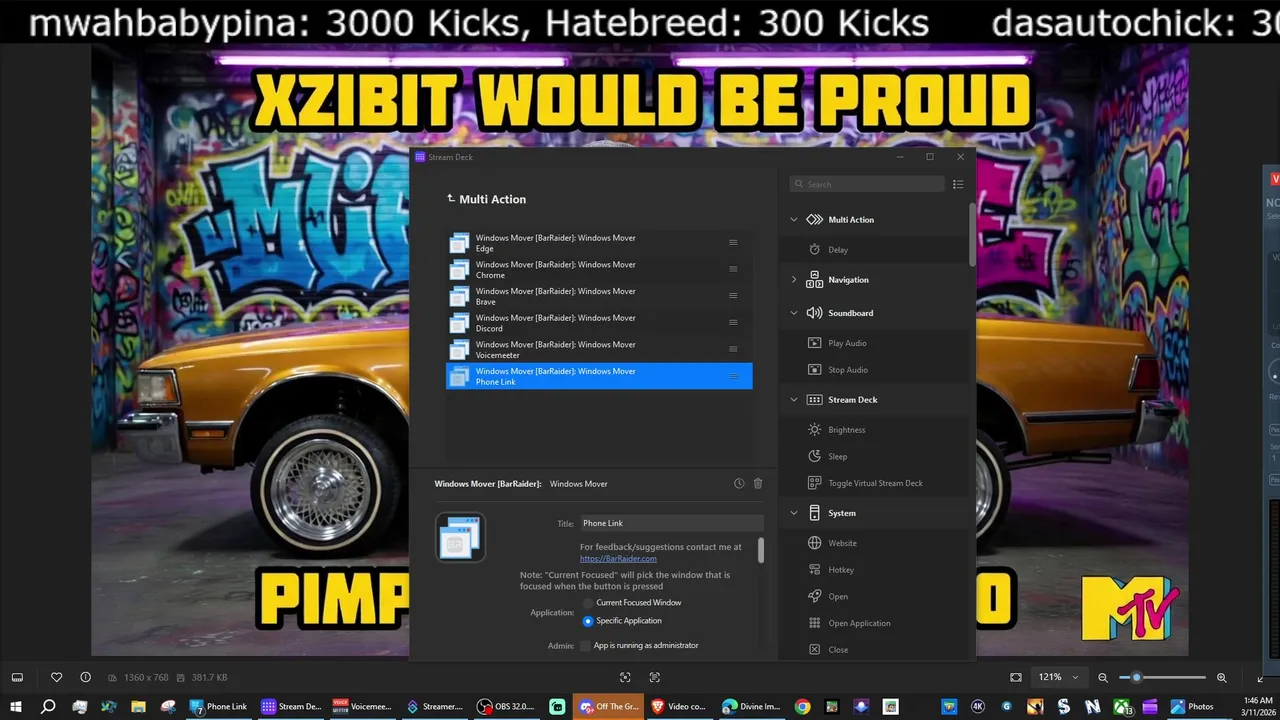Screen dimensions: 1280x720
Task: Click the Stream Deck actions search field
Action: pos(866,184)
